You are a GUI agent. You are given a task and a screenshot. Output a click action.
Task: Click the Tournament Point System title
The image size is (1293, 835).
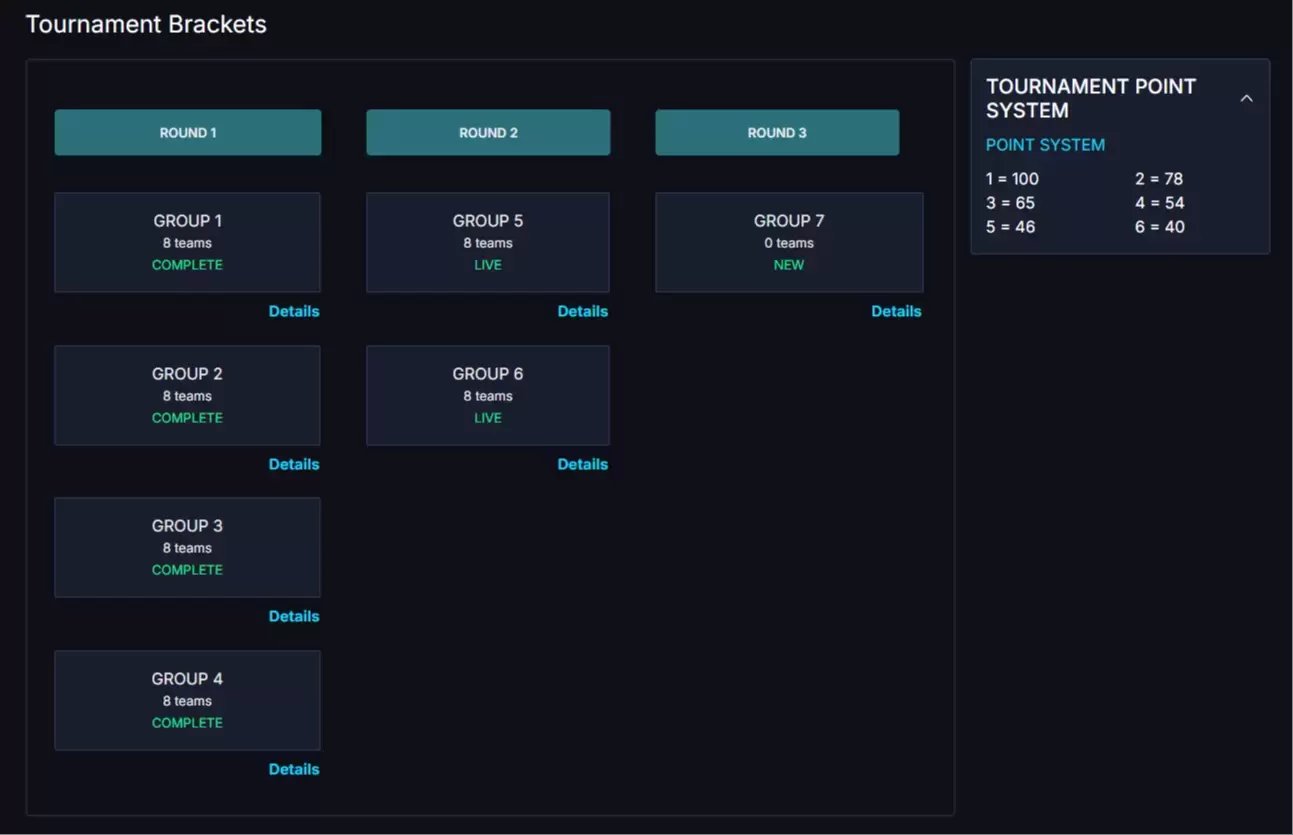(1090, 98)
